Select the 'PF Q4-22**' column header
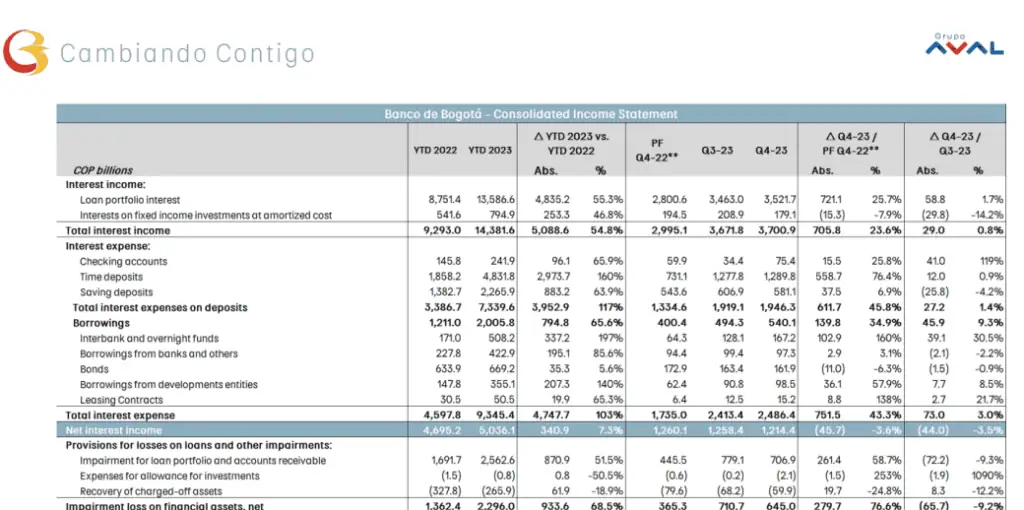Image resolution: width=1024 pixels, height=510 pixels. point(657,150)
